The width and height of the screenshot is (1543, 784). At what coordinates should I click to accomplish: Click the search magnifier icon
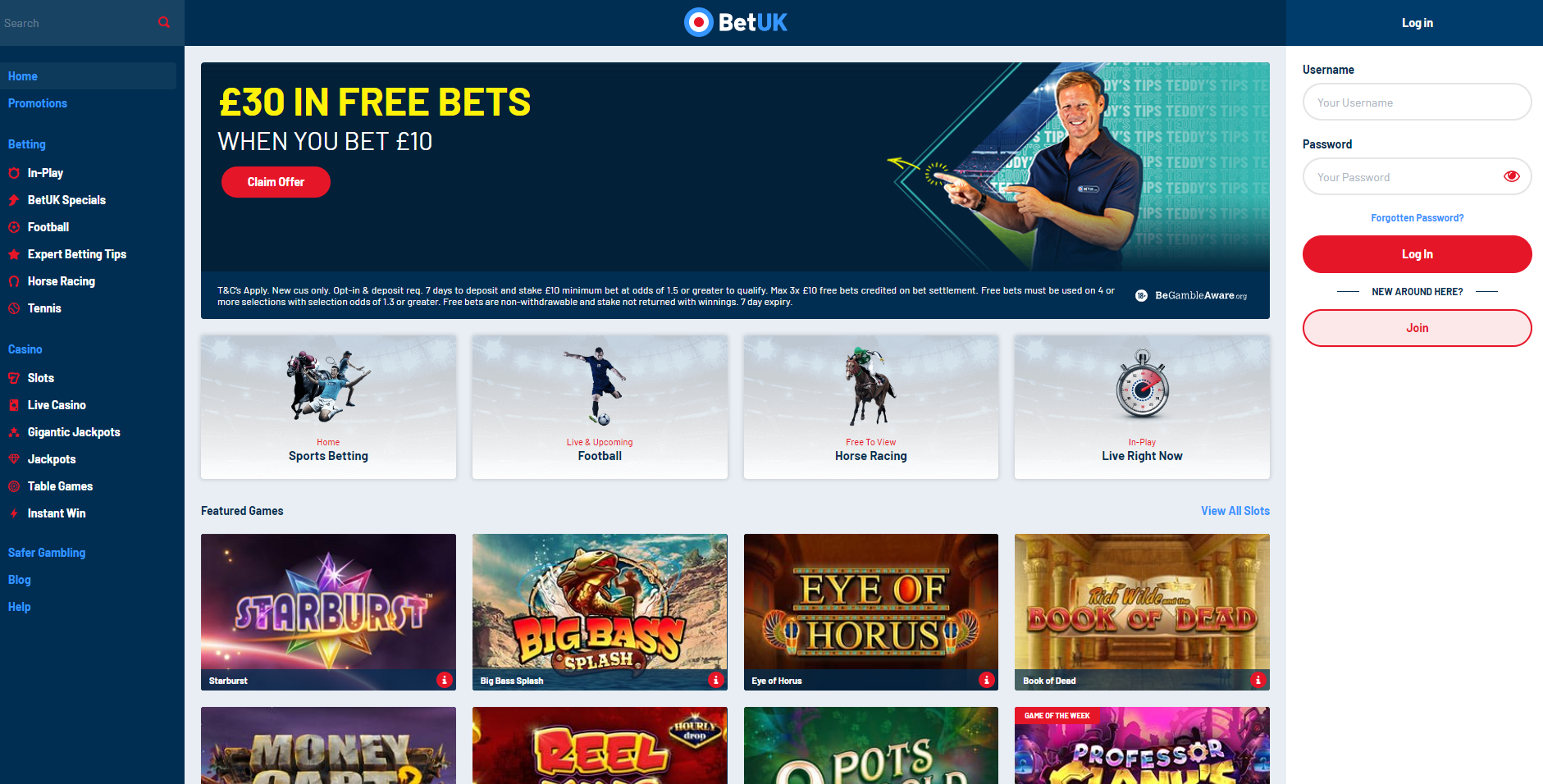164,22
